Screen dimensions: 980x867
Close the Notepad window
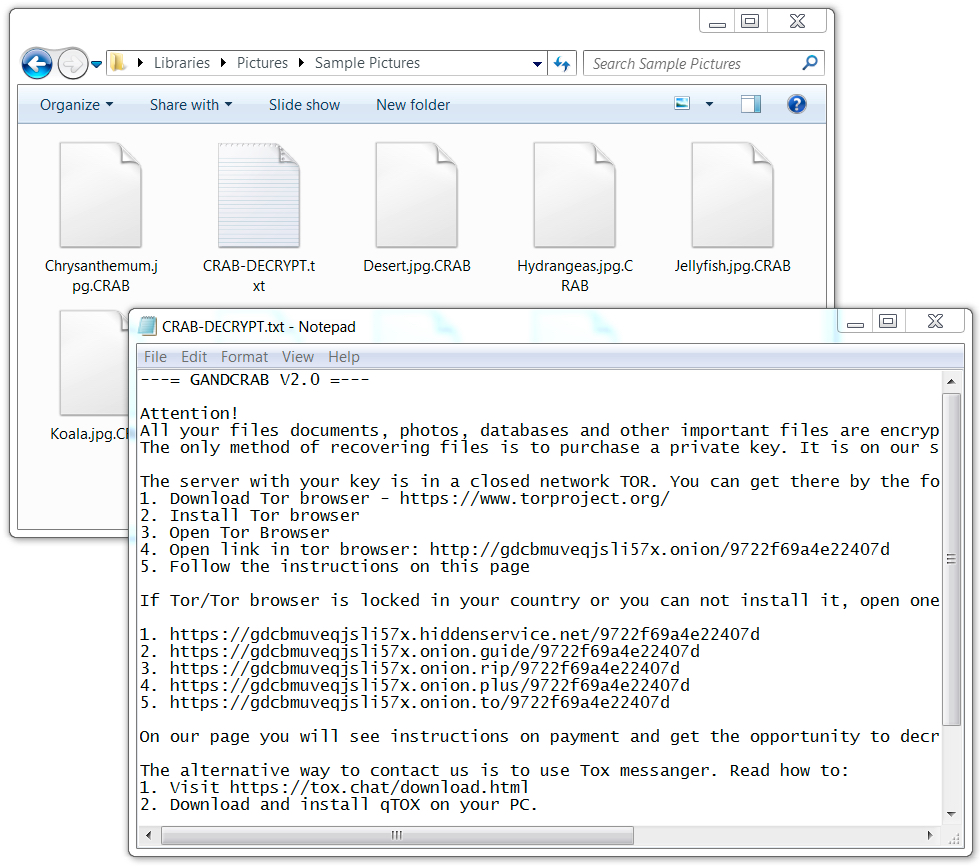(935, 321)
